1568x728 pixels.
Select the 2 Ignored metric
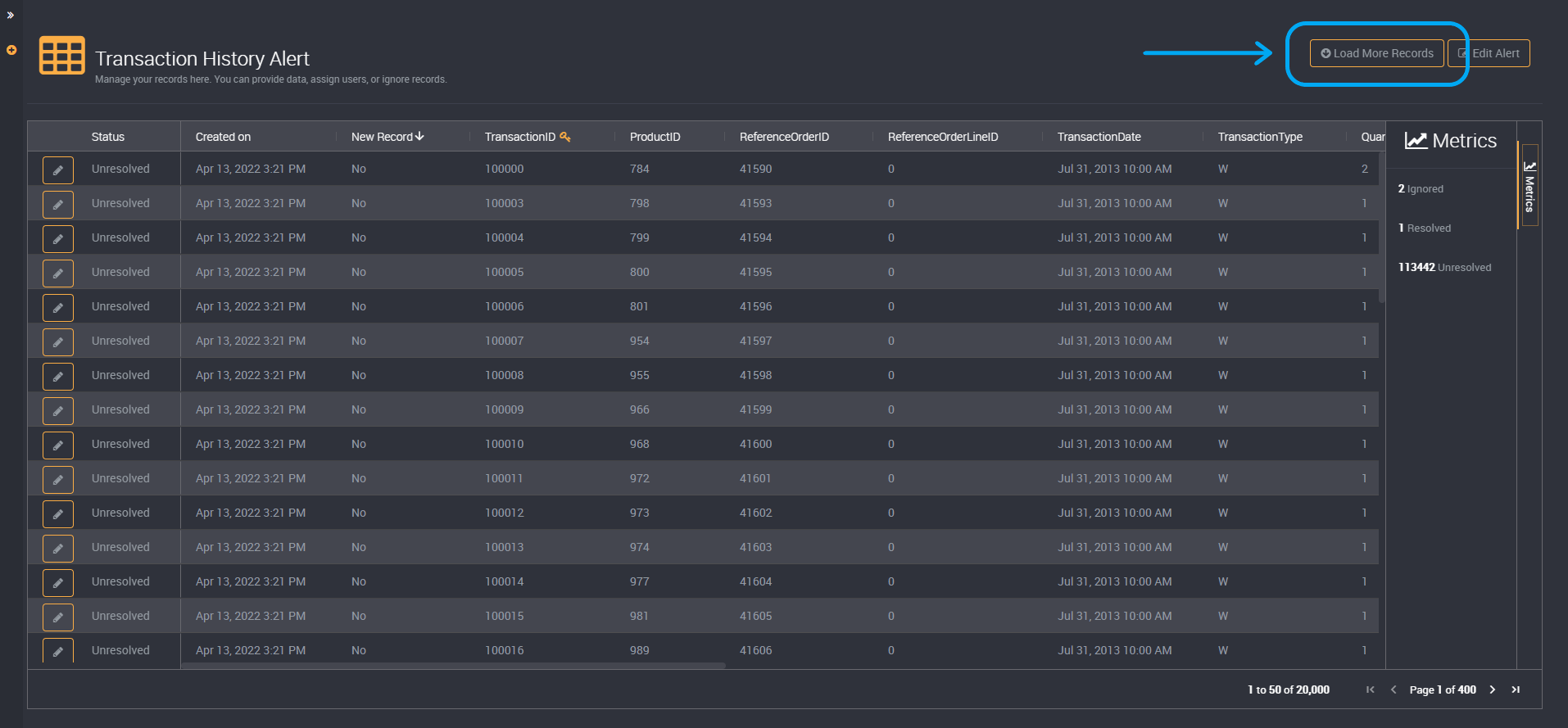coord(1421,189)
